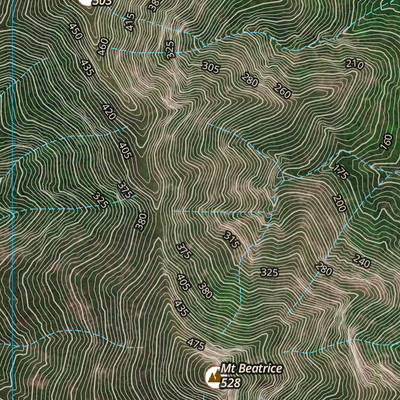This screenshot has height=400, width=400.
Task: Click the 210 contour elevation label
Action: coord(355,64)
